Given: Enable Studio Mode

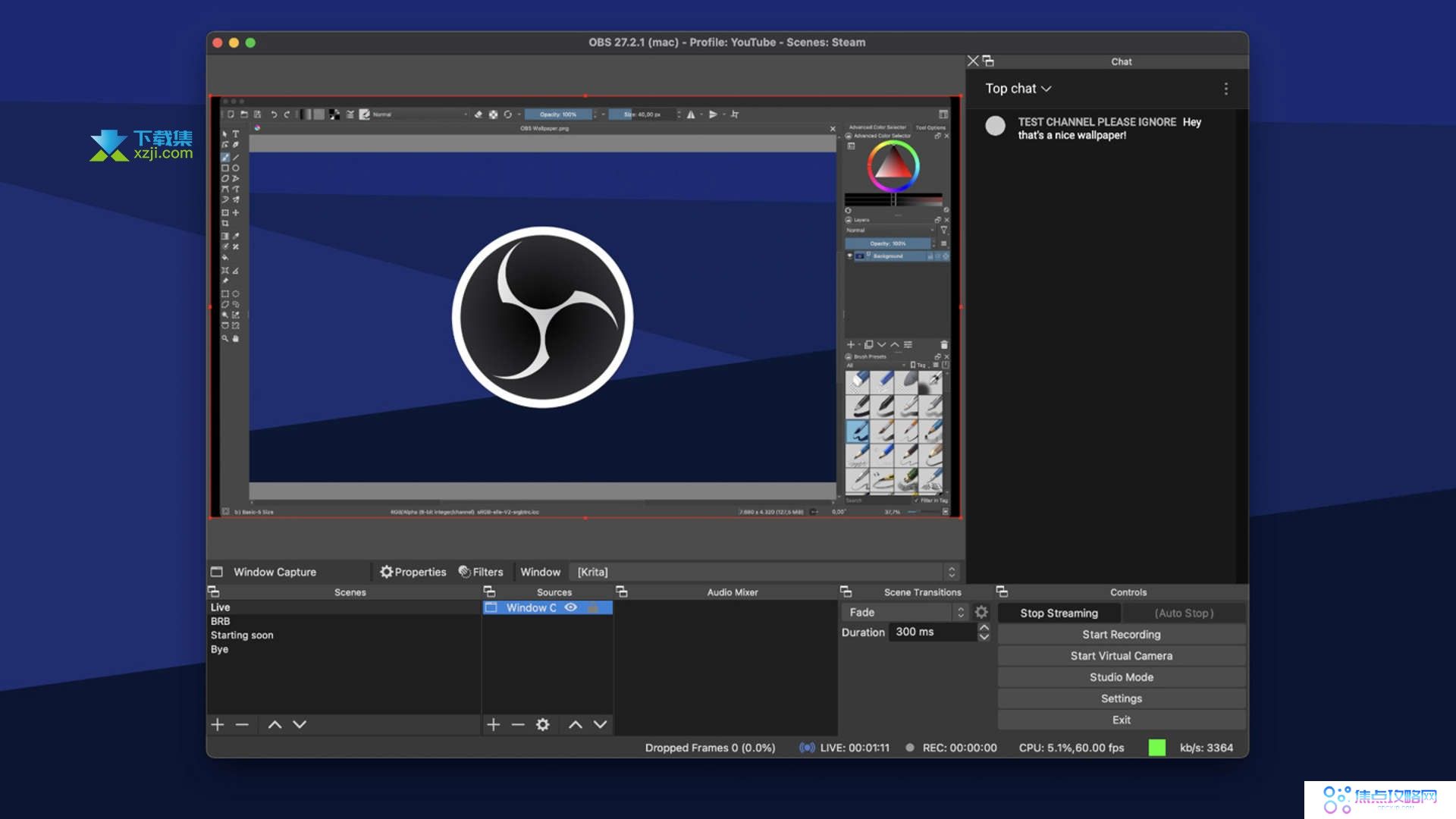Looking at the screenshot, I should (1121, 676).
